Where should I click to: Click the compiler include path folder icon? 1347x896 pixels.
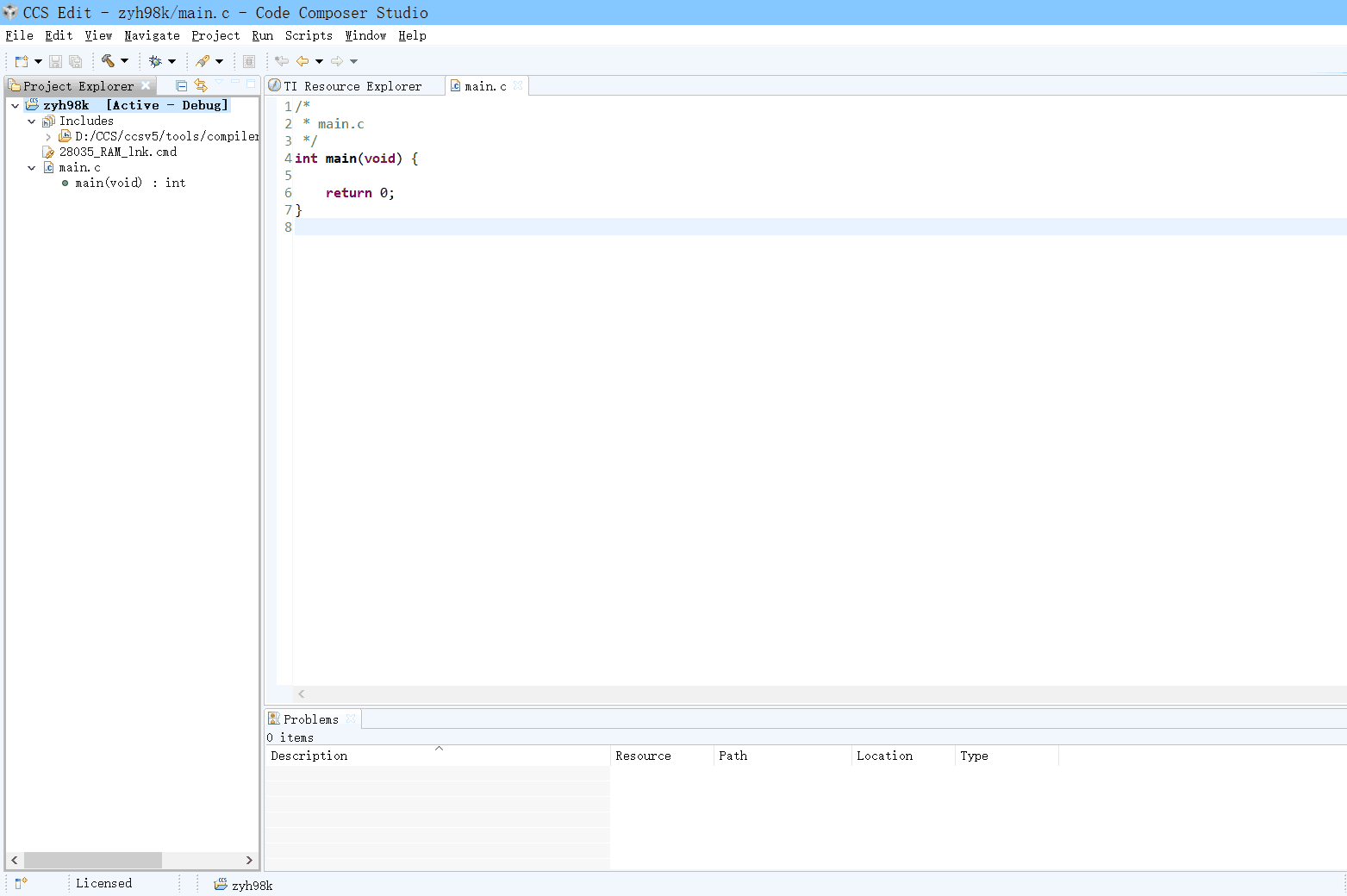click(65, 136)
